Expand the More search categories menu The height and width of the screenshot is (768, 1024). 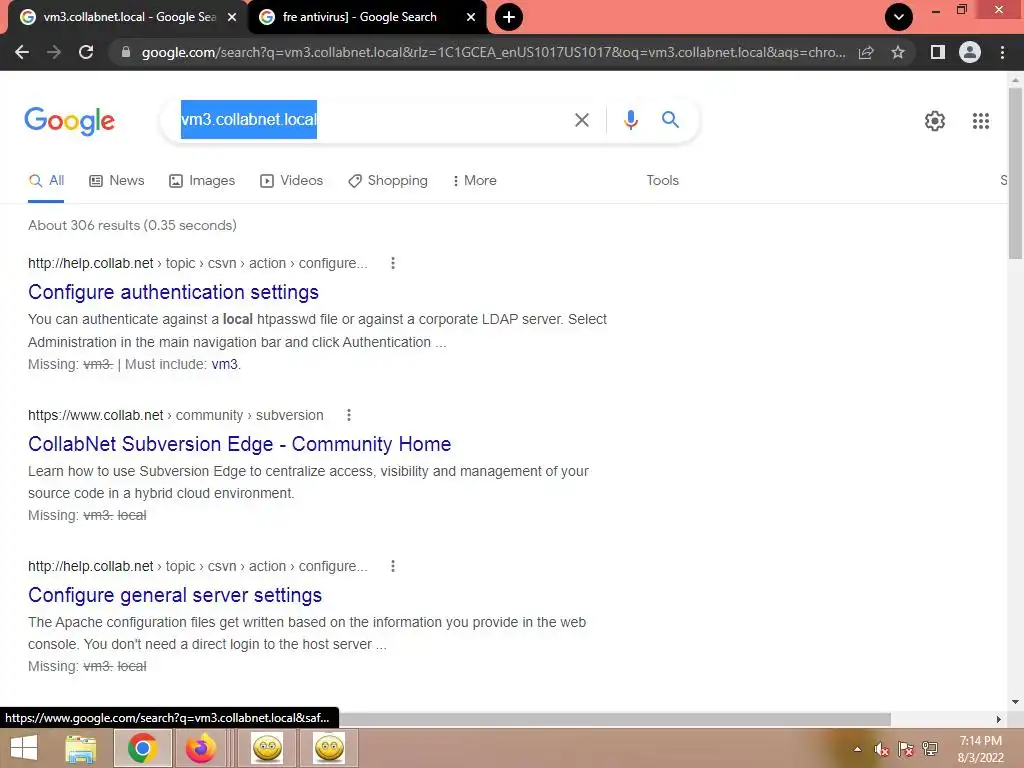pos(474,181)
